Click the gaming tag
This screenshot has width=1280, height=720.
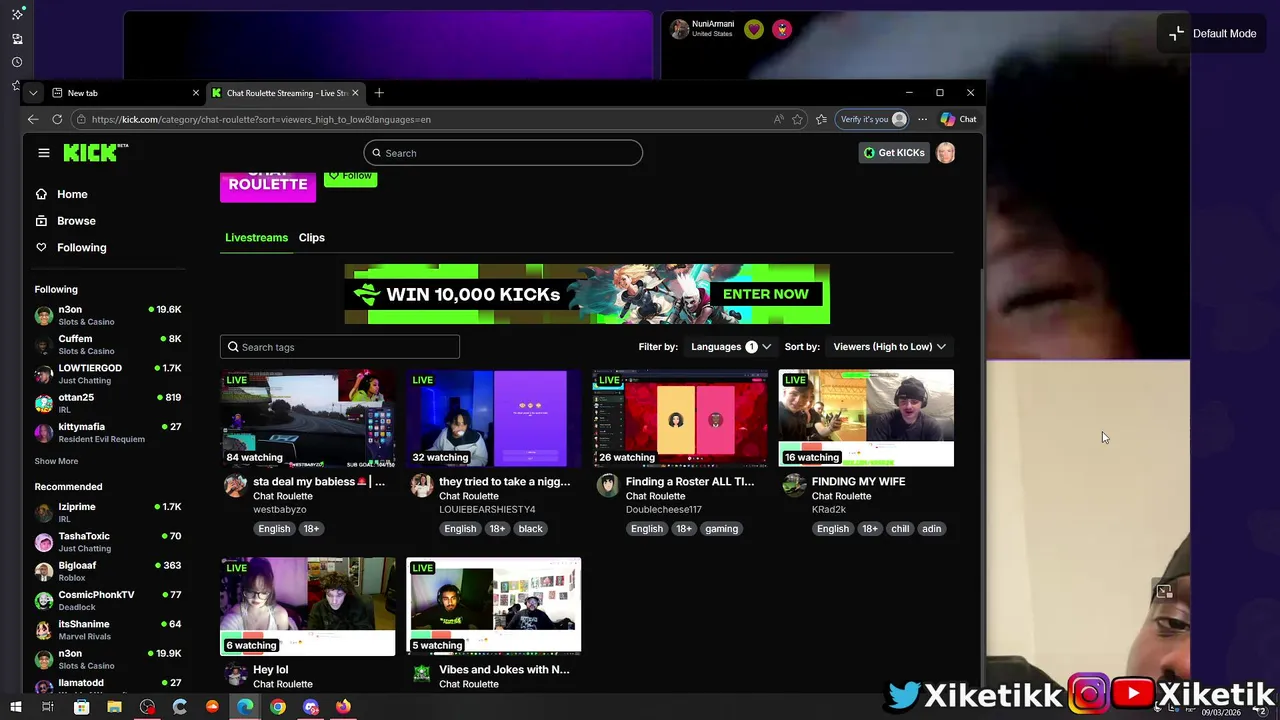[721, 529]
